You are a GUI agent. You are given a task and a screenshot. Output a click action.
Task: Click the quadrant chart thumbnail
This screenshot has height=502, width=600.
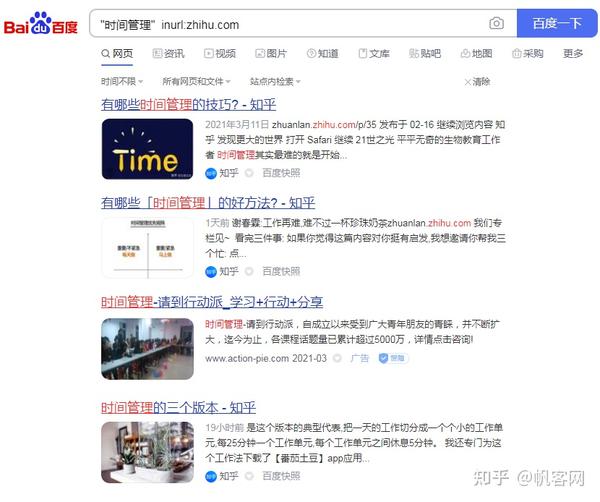(x=148, y=248)
